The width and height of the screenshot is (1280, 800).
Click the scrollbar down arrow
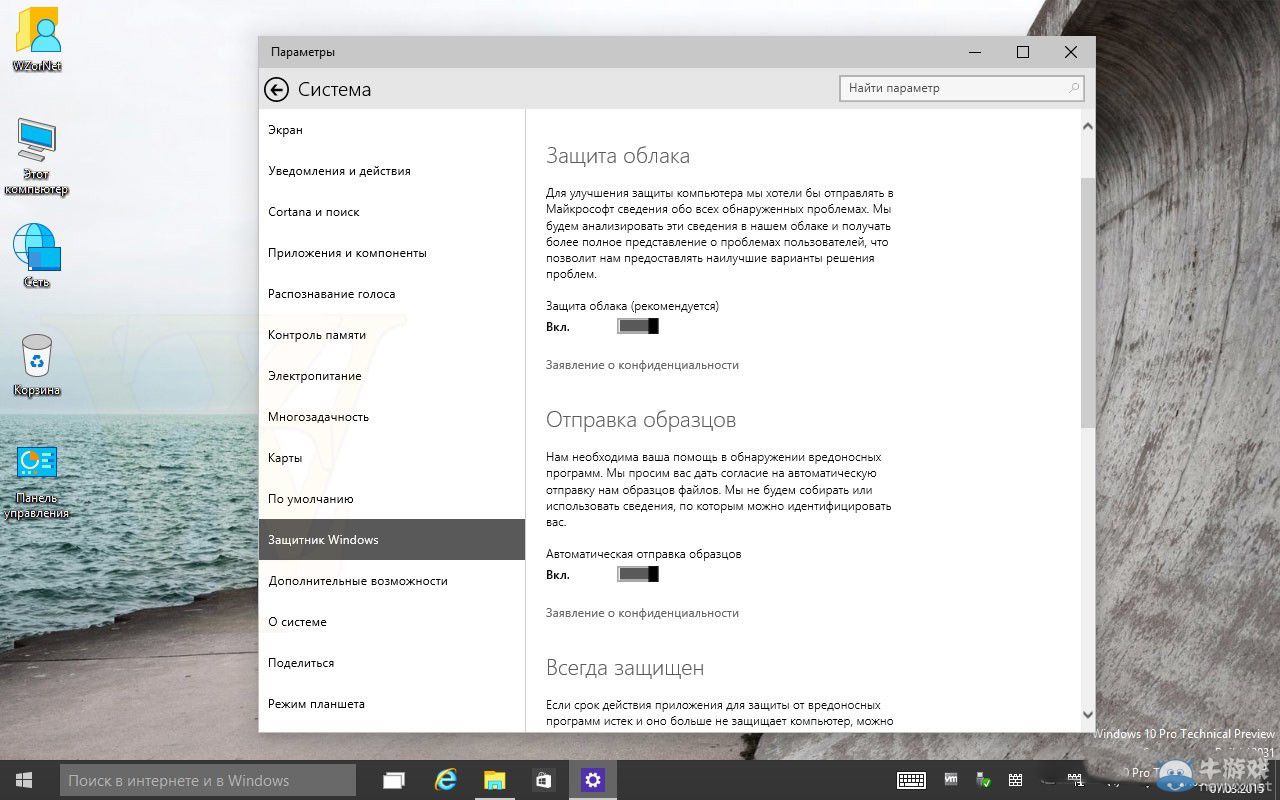(x=1088, y=715)
